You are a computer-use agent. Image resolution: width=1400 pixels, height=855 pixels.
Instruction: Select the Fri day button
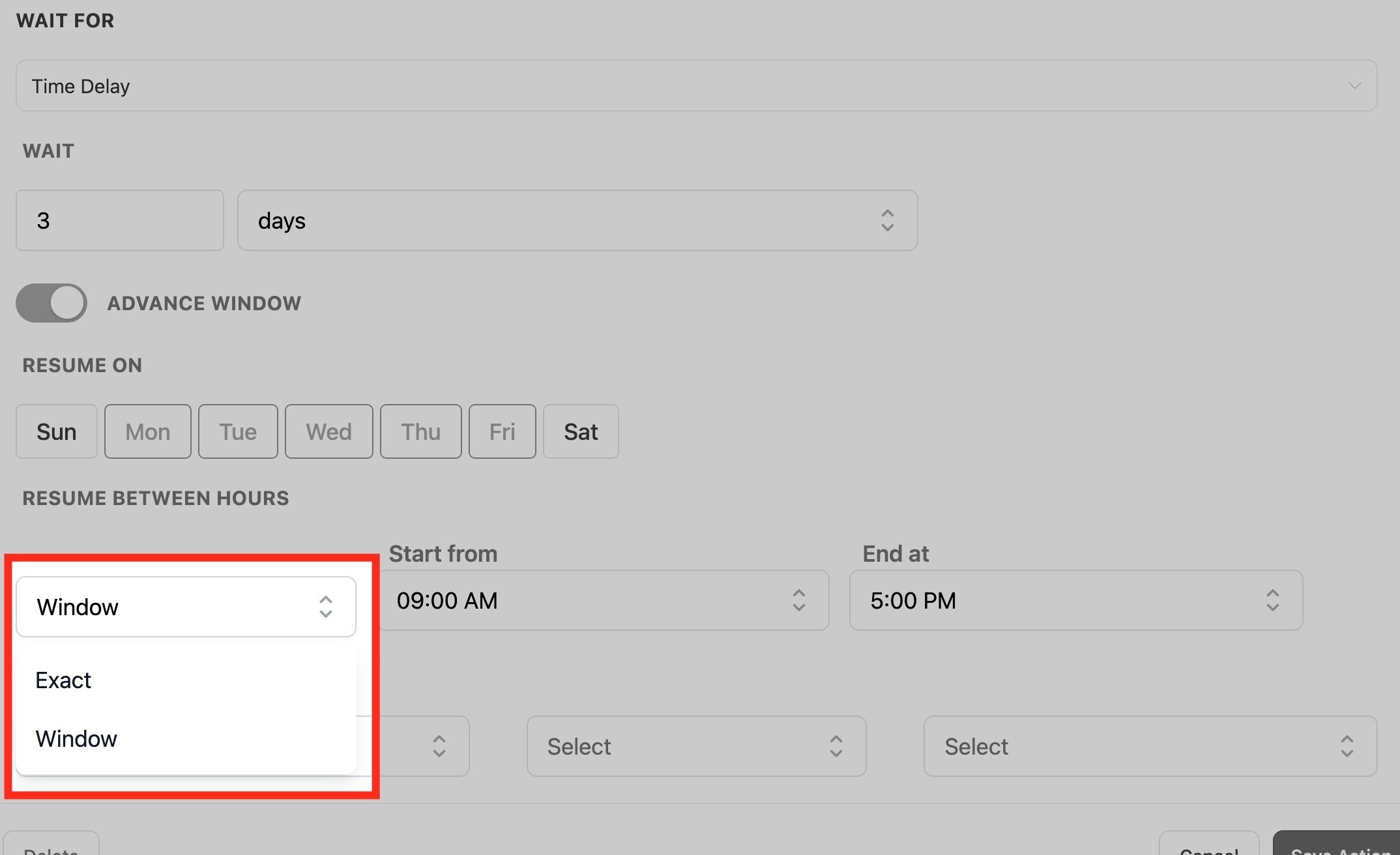pyautogui.click(x=502, y=431)
